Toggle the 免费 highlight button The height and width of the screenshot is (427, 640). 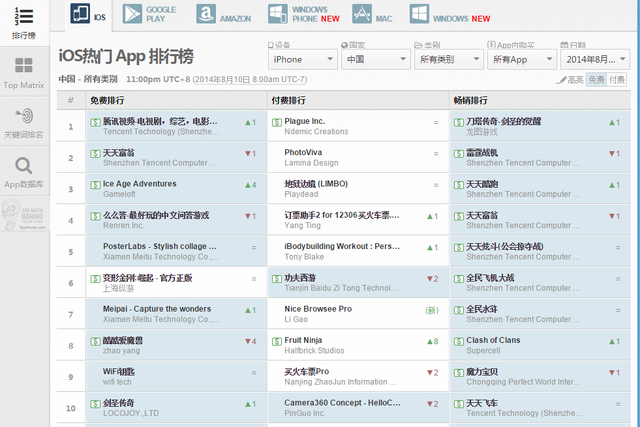[596, 80]
